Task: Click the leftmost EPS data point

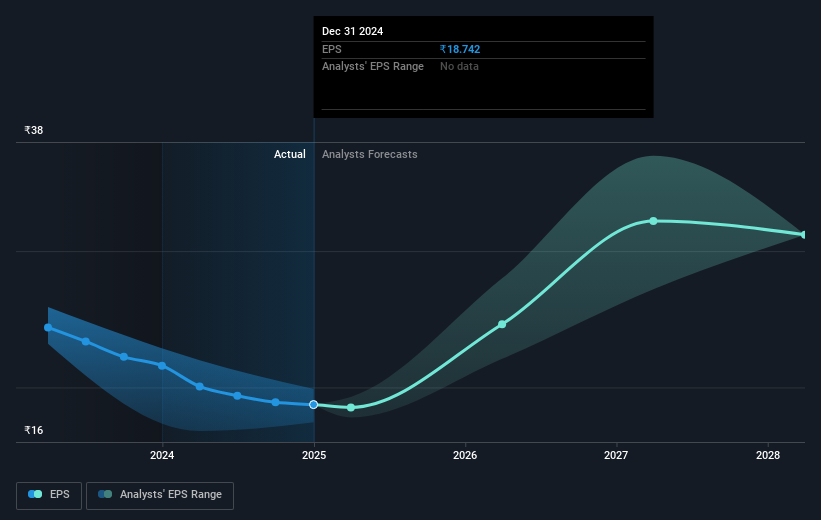Action: [48, 327]
